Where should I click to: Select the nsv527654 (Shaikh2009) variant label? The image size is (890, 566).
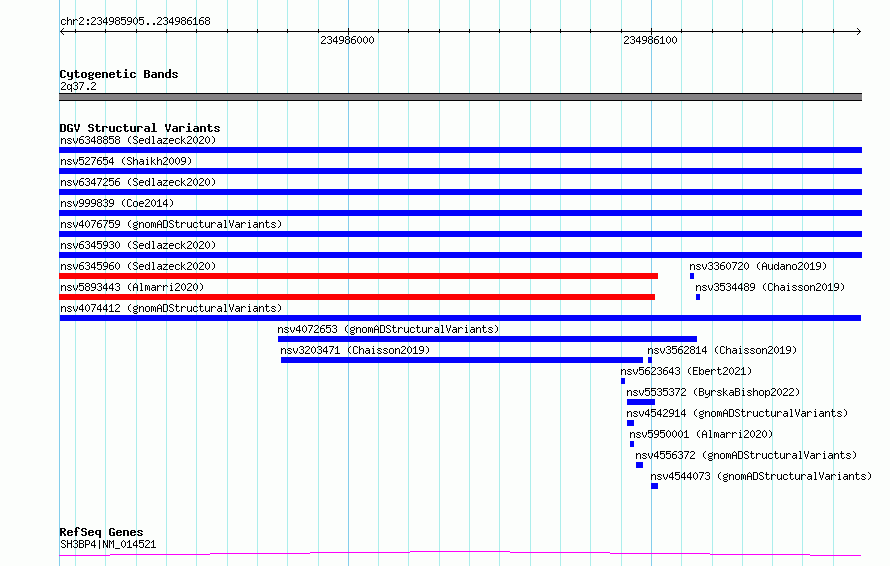tap(126, 161)
